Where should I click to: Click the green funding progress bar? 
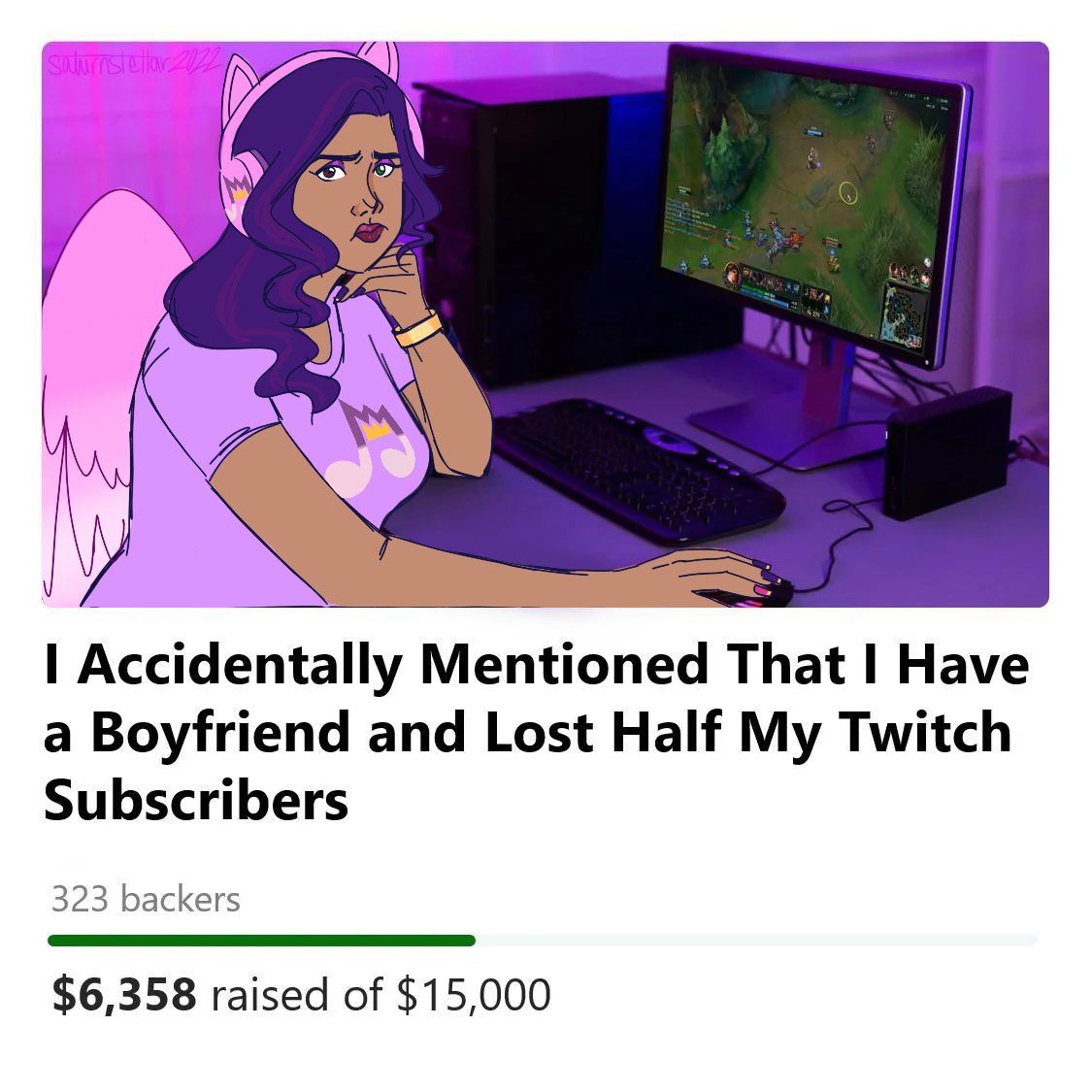[x=261, y=941]
